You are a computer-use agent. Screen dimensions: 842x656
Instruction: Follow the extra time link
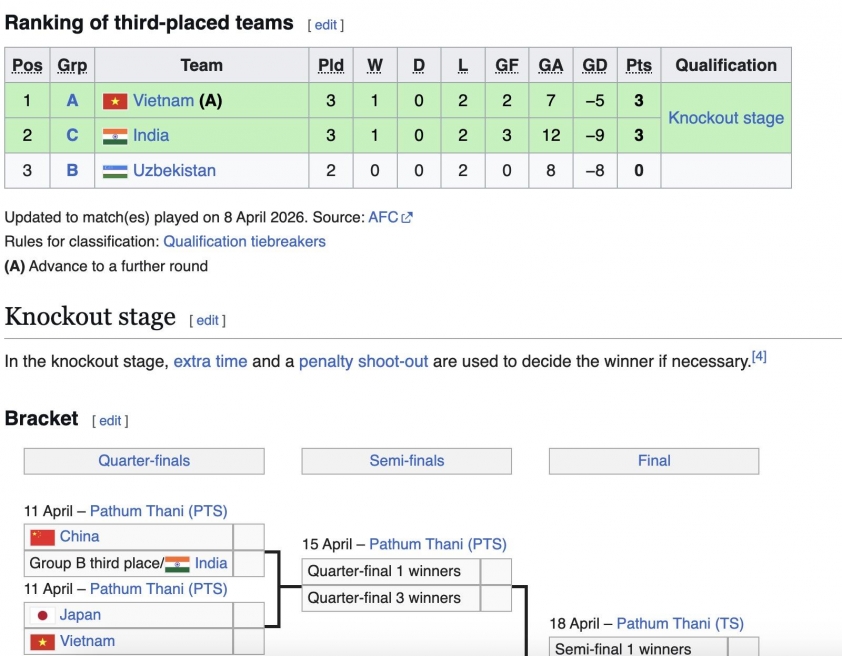(x=210, y=361)
